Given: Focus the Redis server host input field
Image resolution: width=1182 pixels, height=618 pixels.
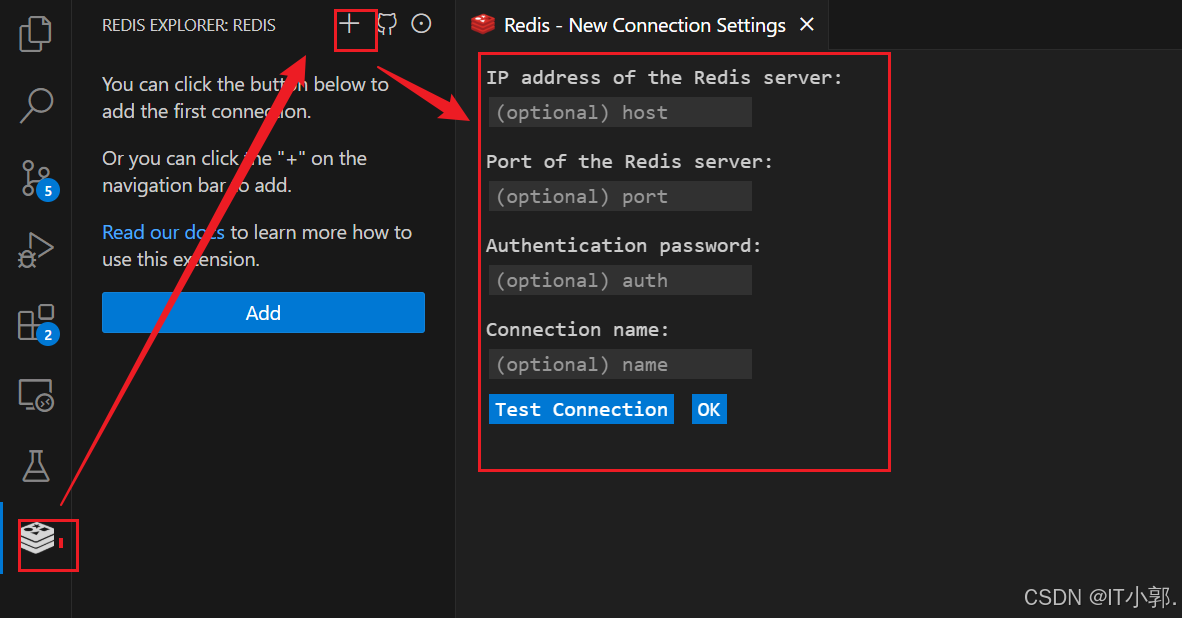Looking at the screenshot, I should pyautogui.click(x=620, y=112).
